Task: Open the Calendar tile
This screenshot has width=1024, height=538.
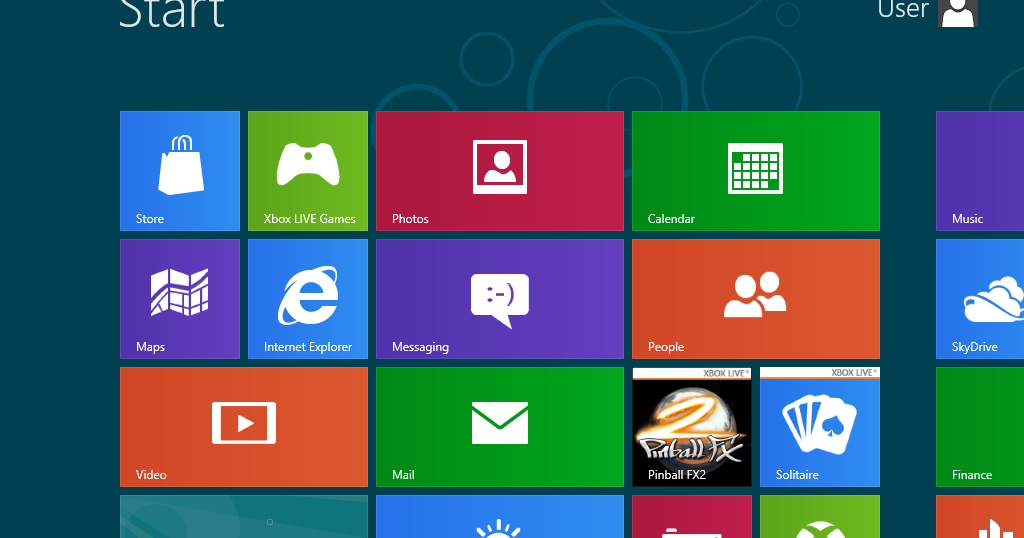Action: pos(756,171)
